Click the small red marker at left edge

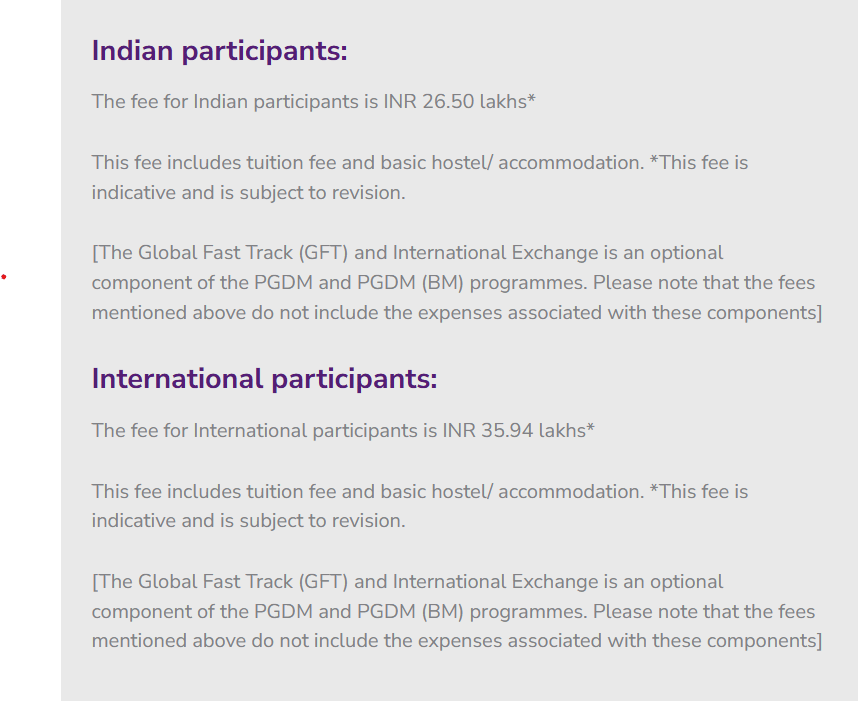pos(4,276)
